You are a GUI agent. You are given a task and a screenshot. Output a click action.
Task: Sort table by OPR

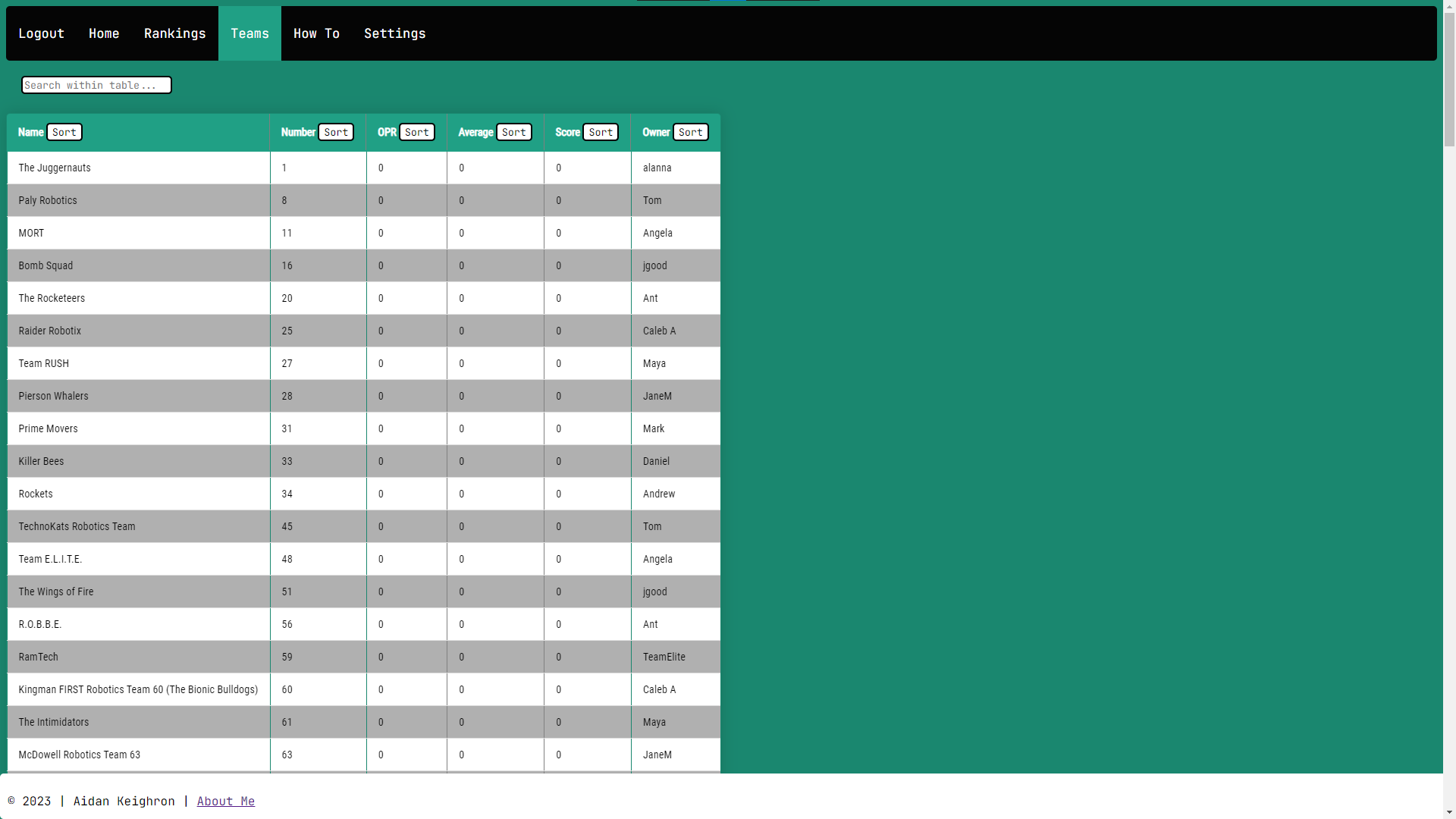[417, 132]
